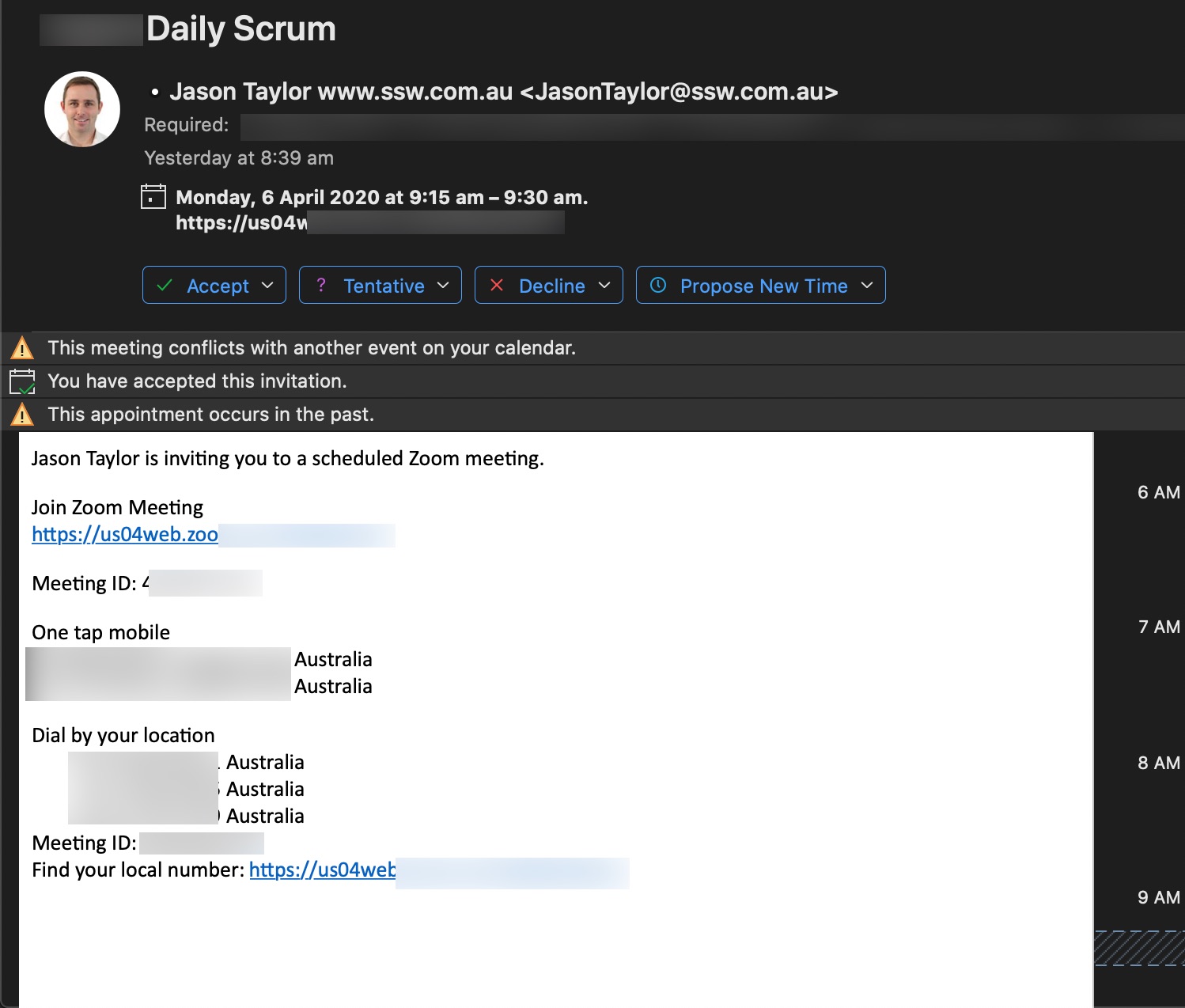Click the Tentative button label
1185x1008 pixels.
click(x=384, y=286)
